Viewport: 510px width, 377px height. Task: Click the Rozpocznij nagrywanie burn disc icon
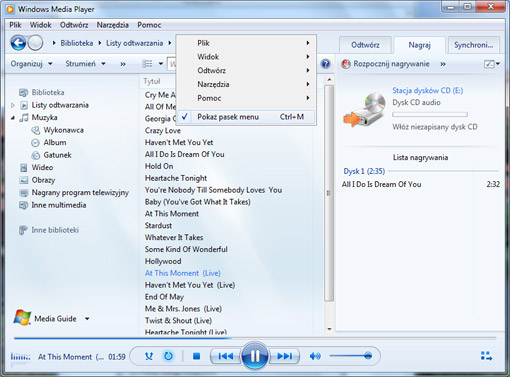tap(346, 64)
